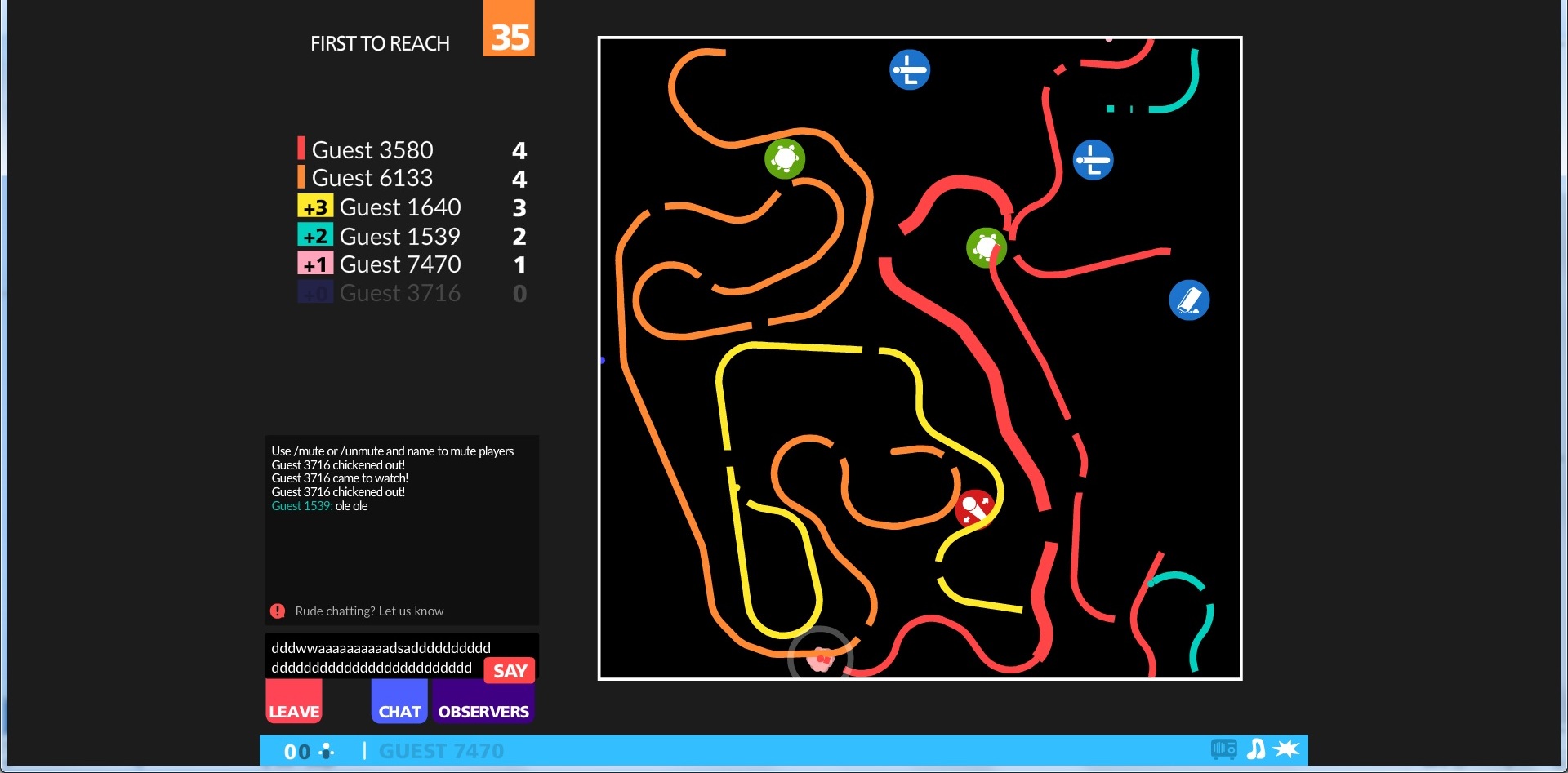Click the blue eraser power-up in the arena

[x=1189, y=300]
